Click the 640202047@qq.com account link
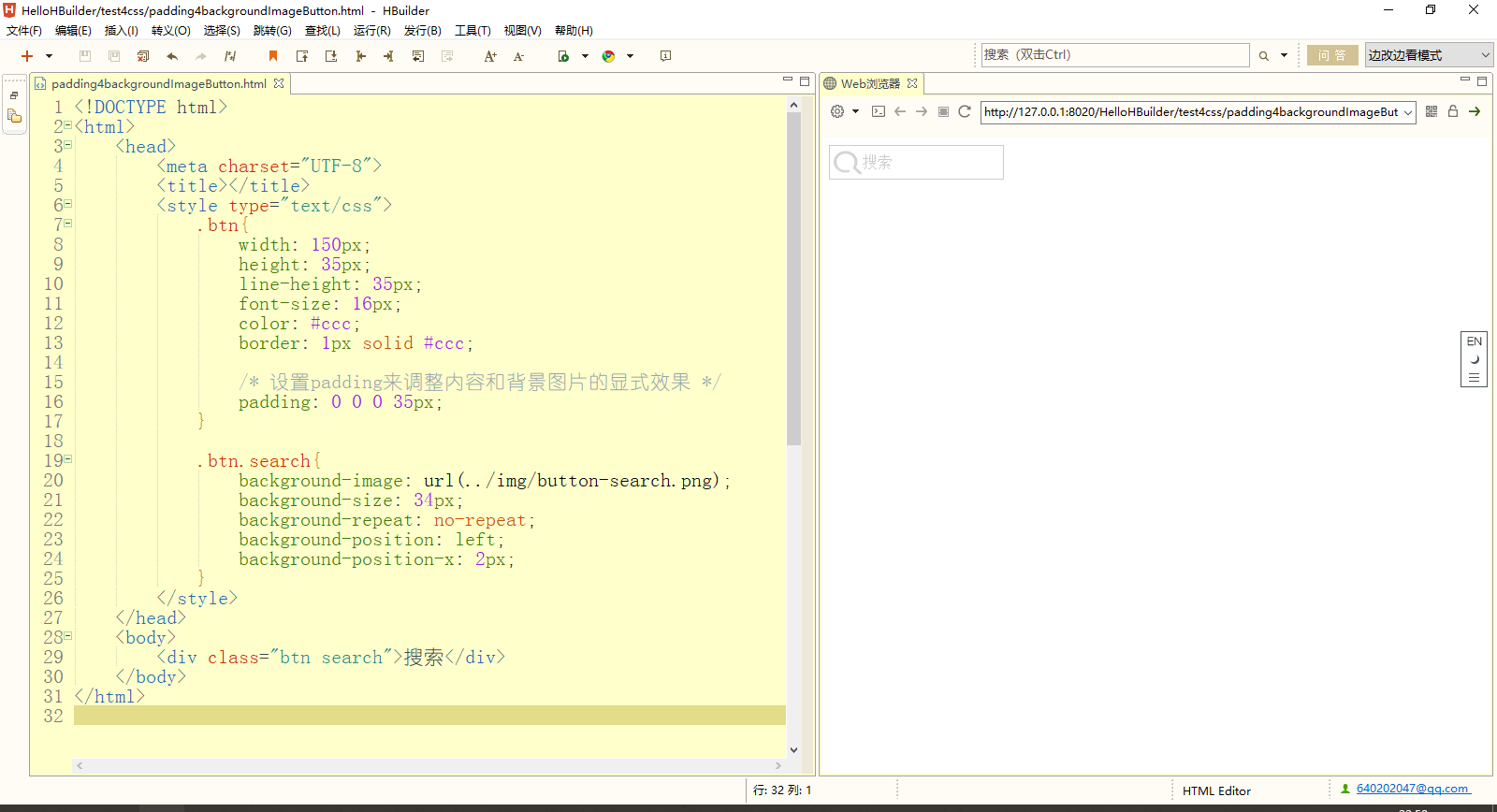 [x=1412, y=789]
